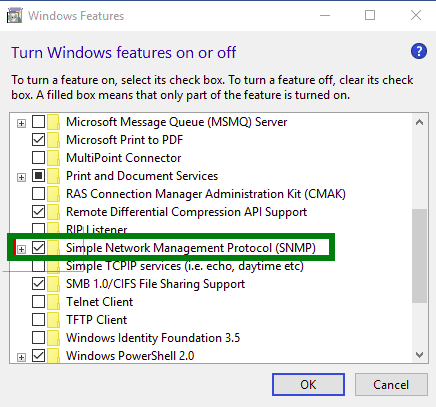Select Simple TCPIP services row text
This screenshot has height=407, width=436.
tap(185, 266)
